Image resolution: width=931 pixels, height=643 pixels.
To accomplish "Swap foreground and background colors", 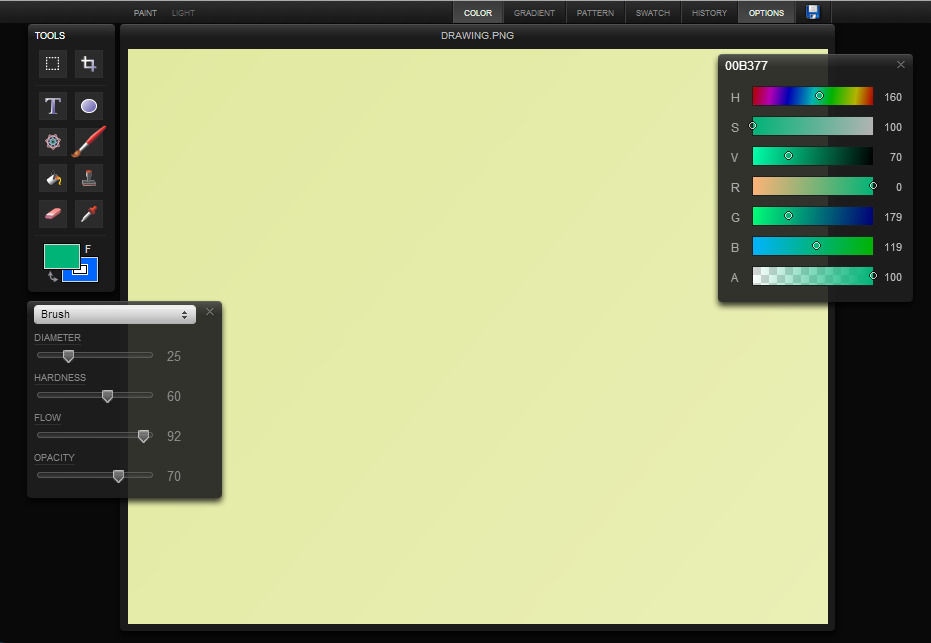I will click(x=52, y=276).
